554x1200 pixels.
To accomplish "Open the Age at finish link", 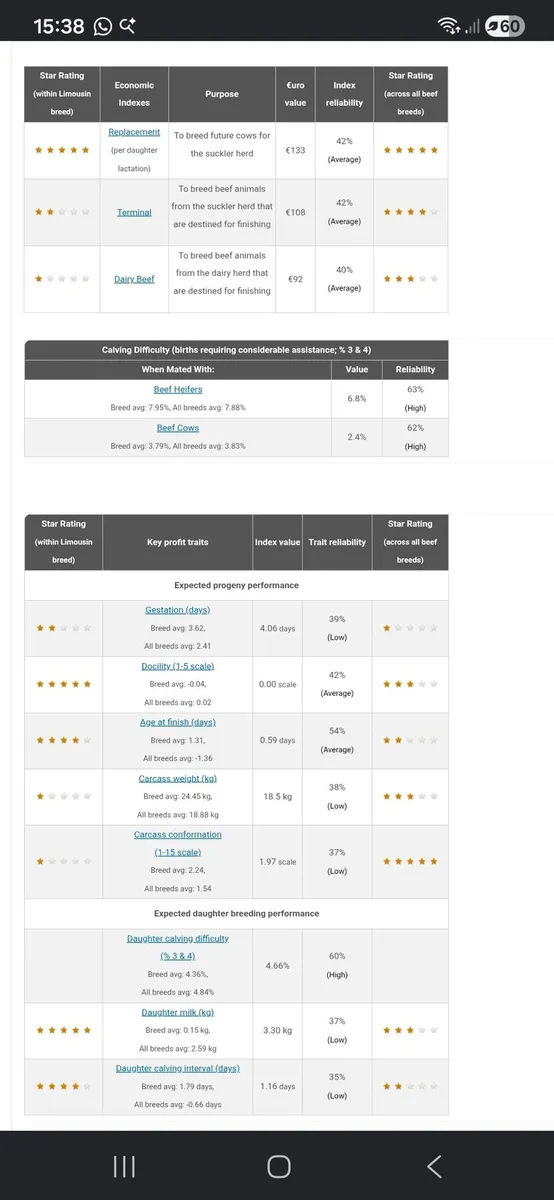I will click(177, 722).
